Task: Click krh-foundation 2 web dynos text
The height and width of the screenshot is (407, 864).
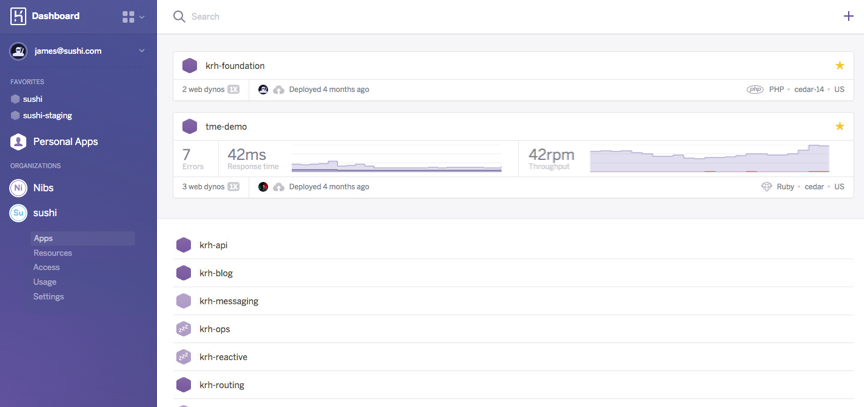Action: click(x=203, y=89)
